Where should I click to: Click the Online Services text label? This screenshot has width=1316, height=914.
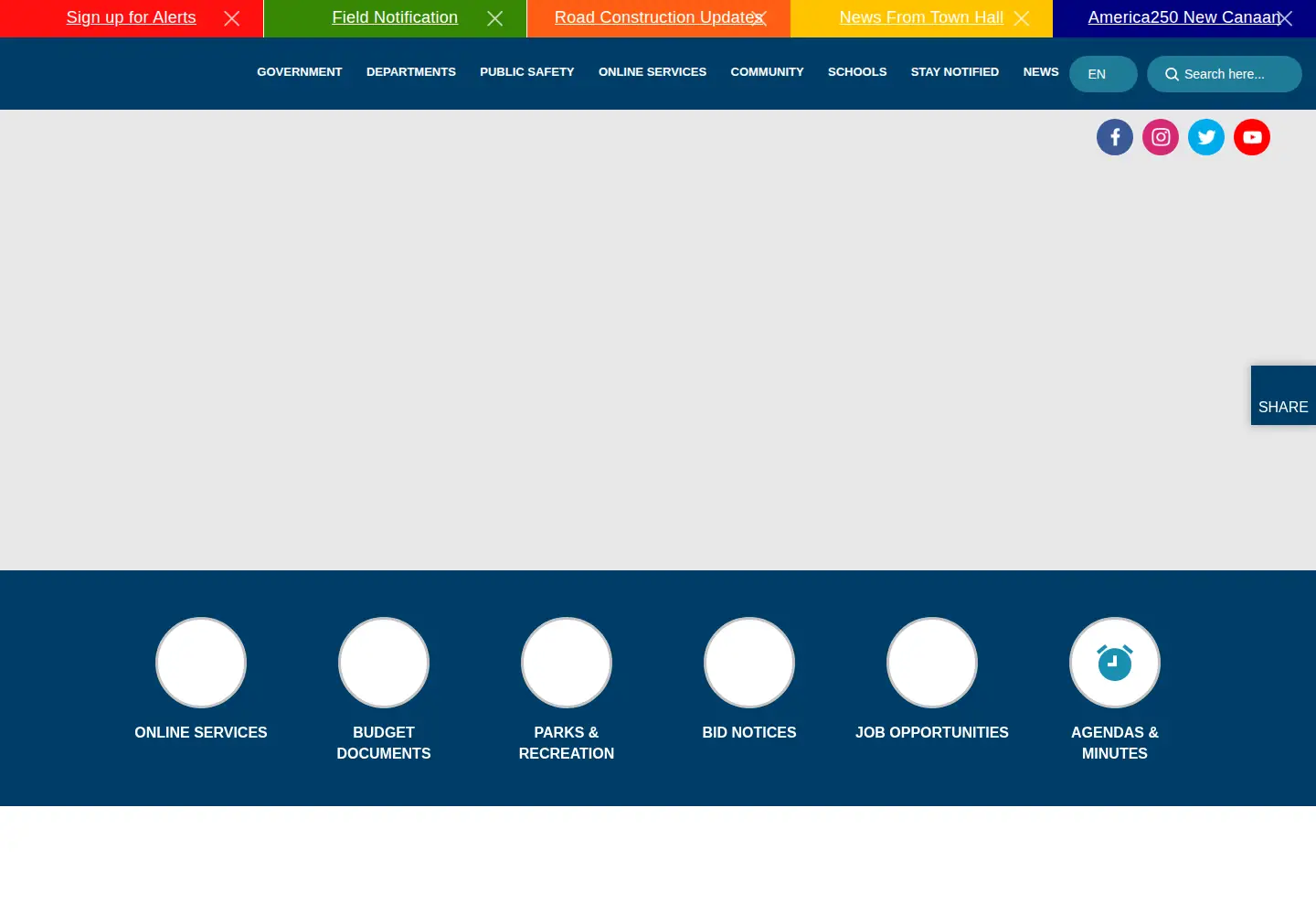click(x=201, y=732)
